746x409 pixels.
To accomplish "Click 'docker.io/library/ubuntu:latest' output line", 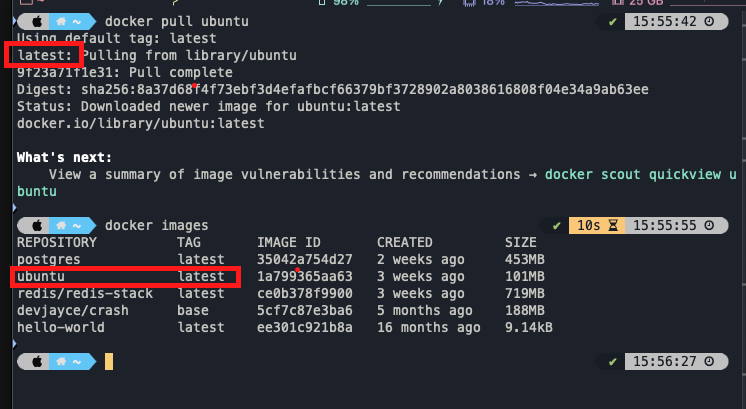I will (140, 124).
